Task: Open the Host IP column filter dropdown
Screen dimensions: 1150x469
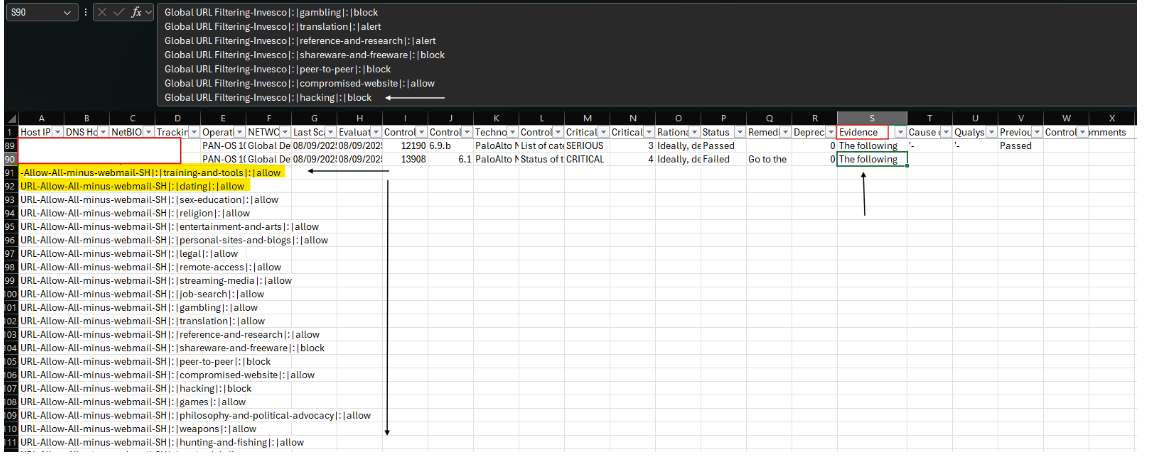Action: click(57, 132)
